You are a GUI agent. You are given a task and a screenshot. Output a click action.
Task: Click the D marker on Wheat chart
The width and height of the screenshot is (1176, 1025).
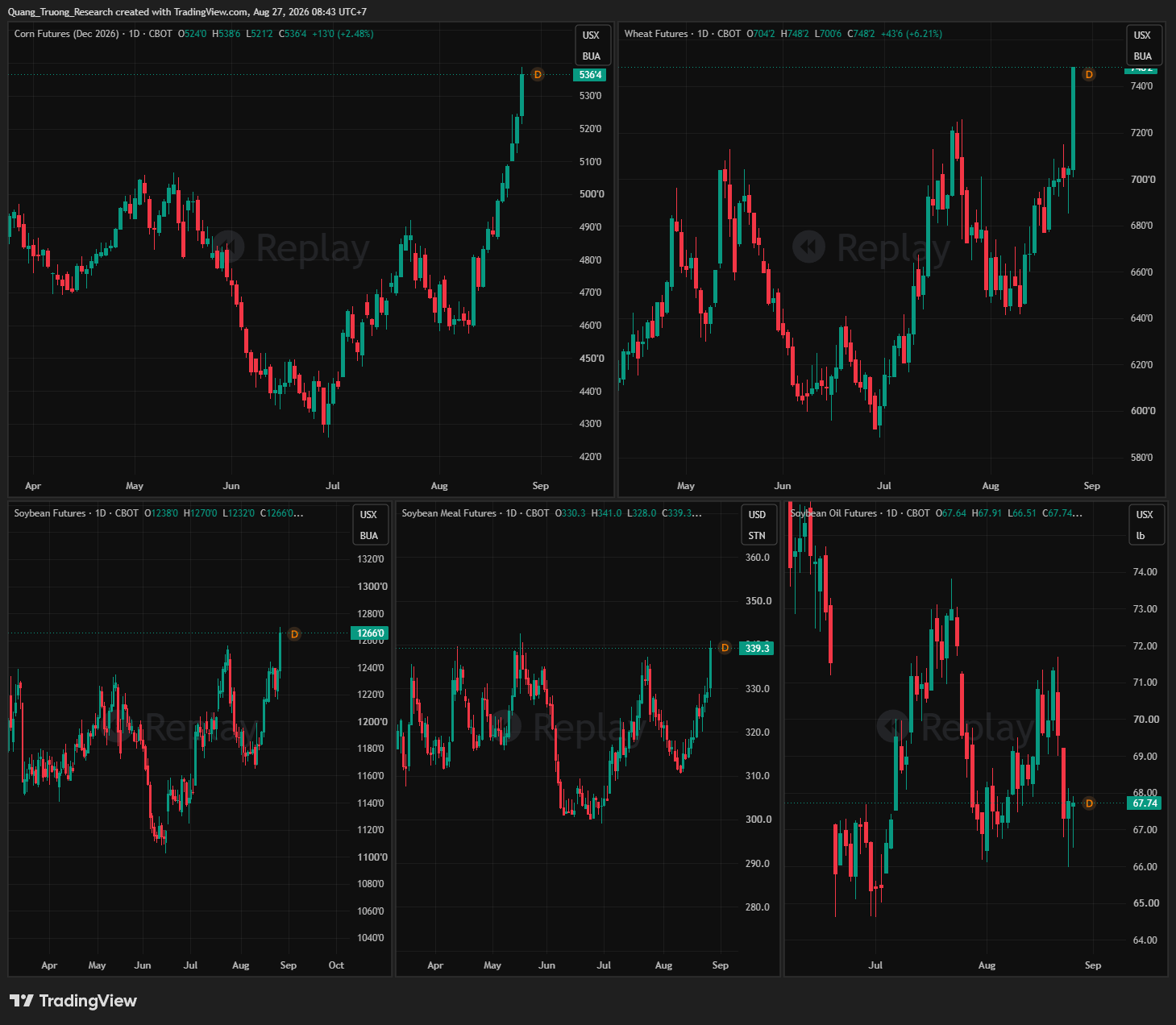point(1089,75)
